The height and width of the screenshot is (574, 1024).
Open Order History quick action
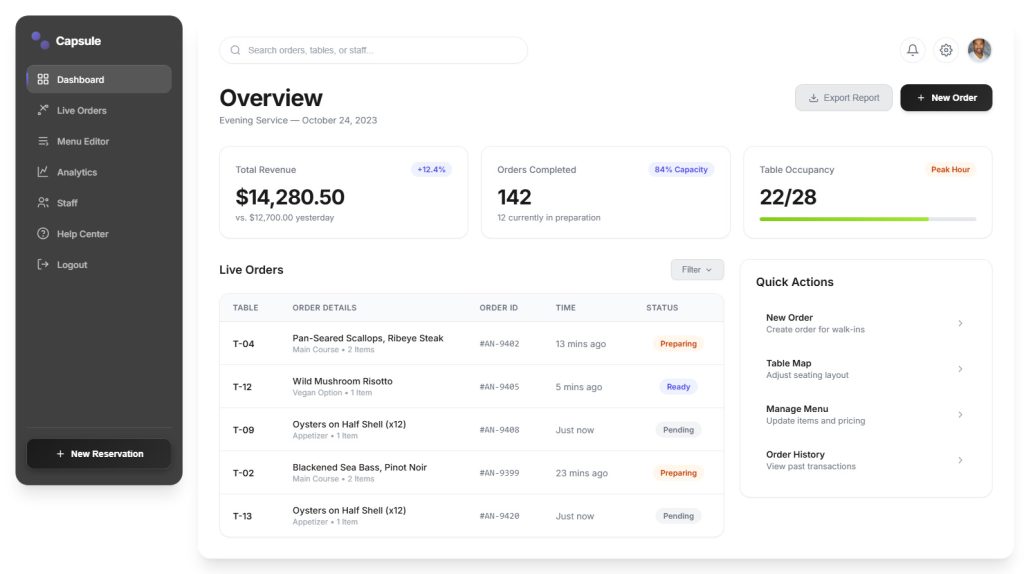click(866, 460)
